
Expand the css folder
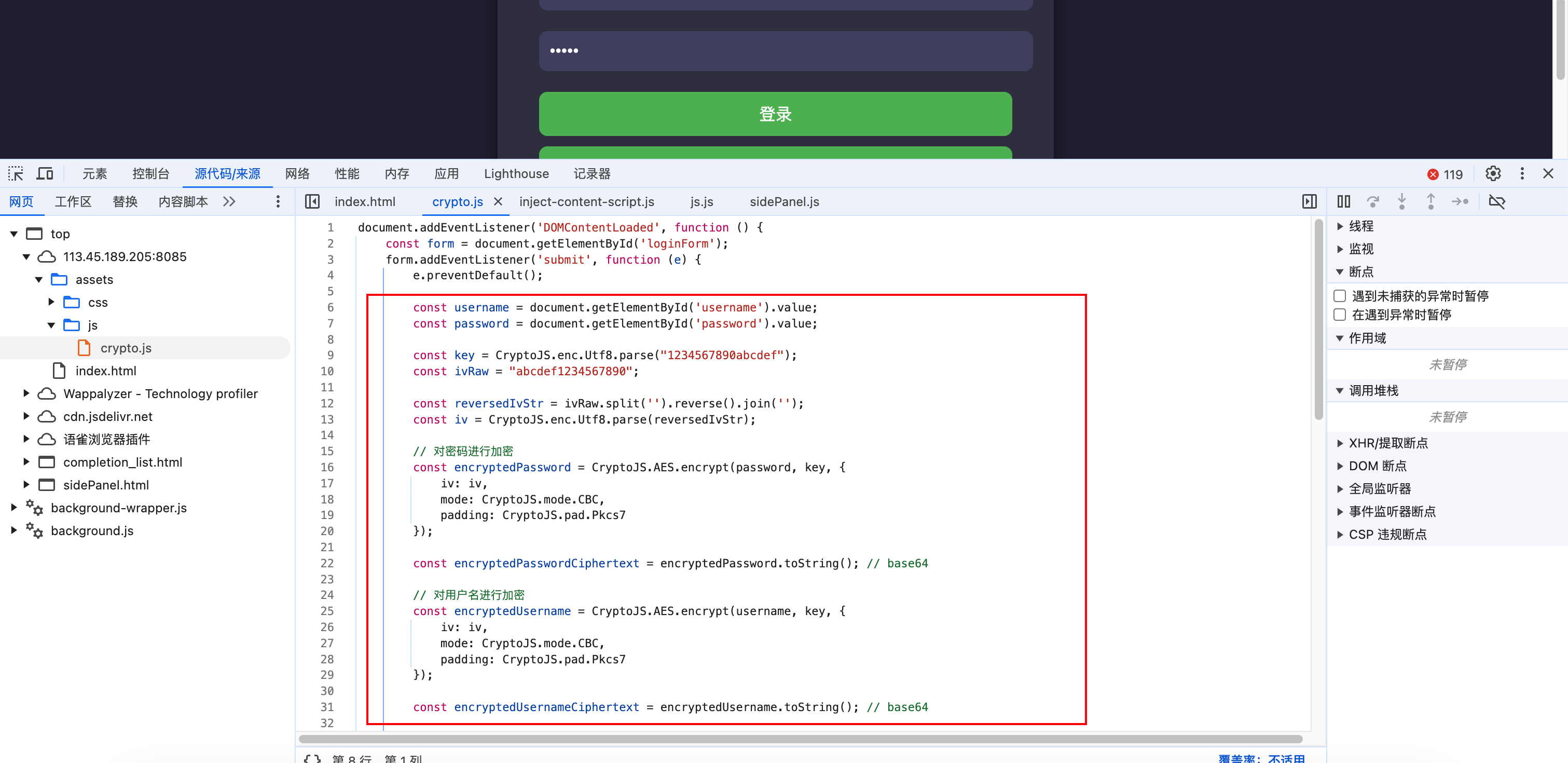click(x=52, y=302)
